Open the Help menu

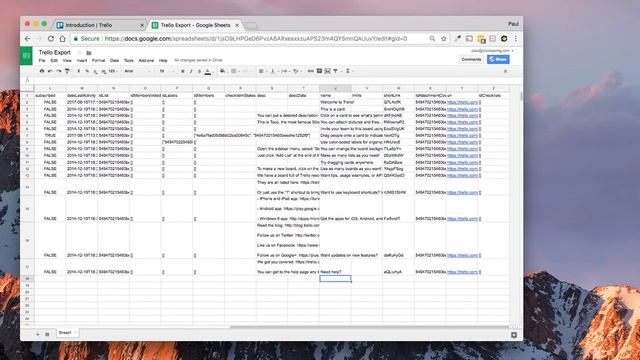point(163,60)
